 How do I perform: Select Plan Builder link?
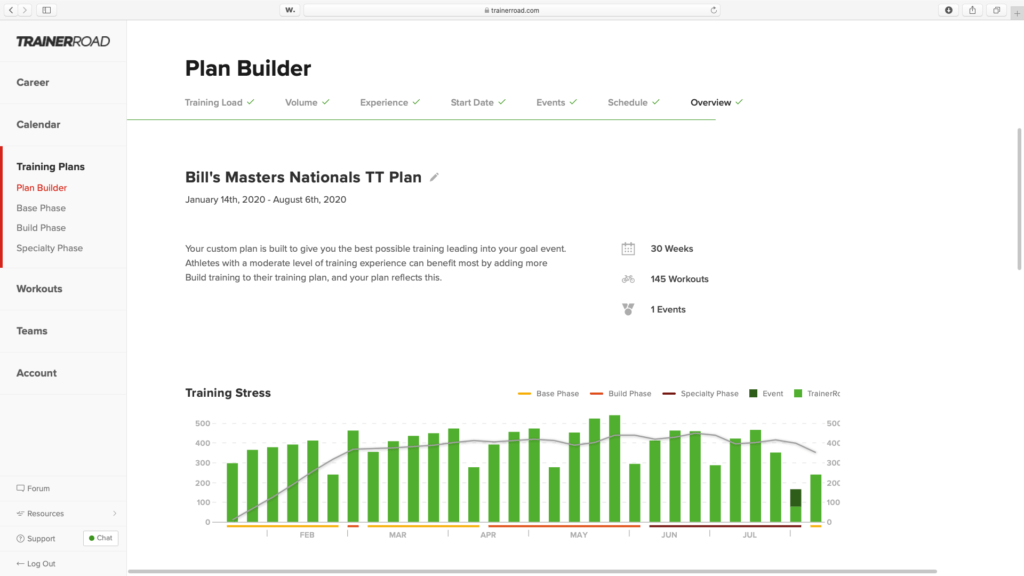click(x=42, y=187)
